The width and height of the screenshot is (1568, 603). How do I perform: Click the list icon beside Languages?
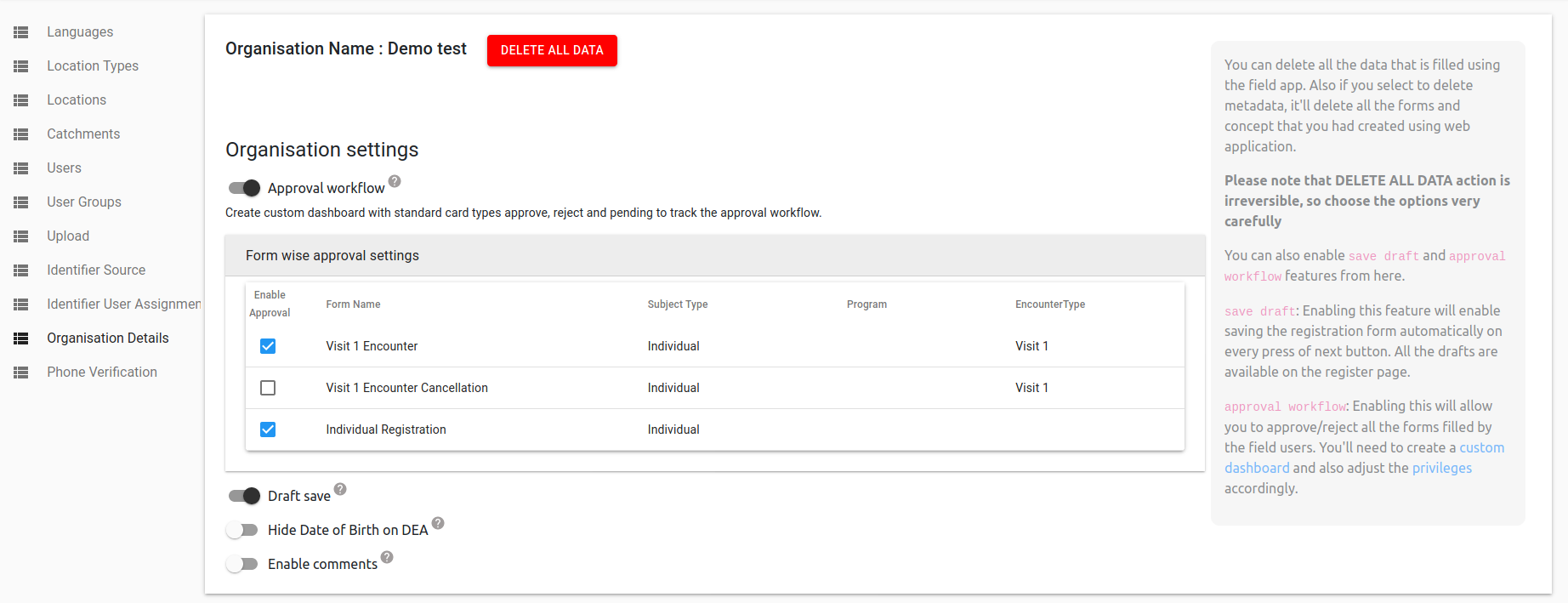[21, 32]
